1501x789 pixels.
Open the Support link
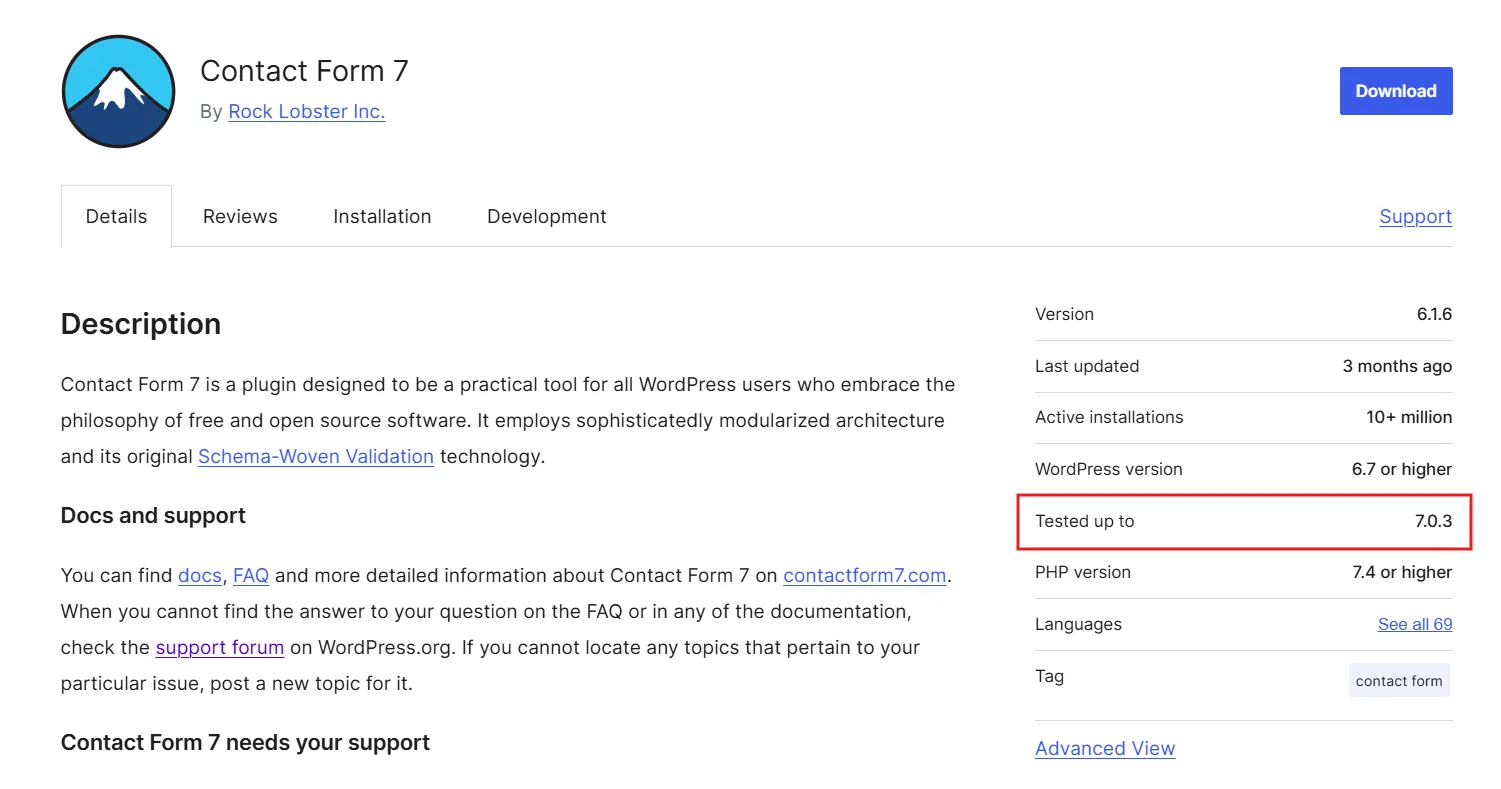click(x=1415, y=216)
